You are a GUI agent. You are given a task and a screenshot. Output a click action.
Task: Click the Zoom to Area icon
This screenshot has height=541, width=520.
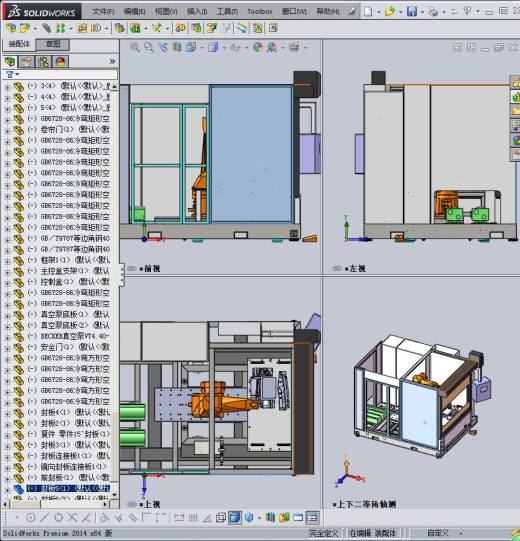click(149, 47)
